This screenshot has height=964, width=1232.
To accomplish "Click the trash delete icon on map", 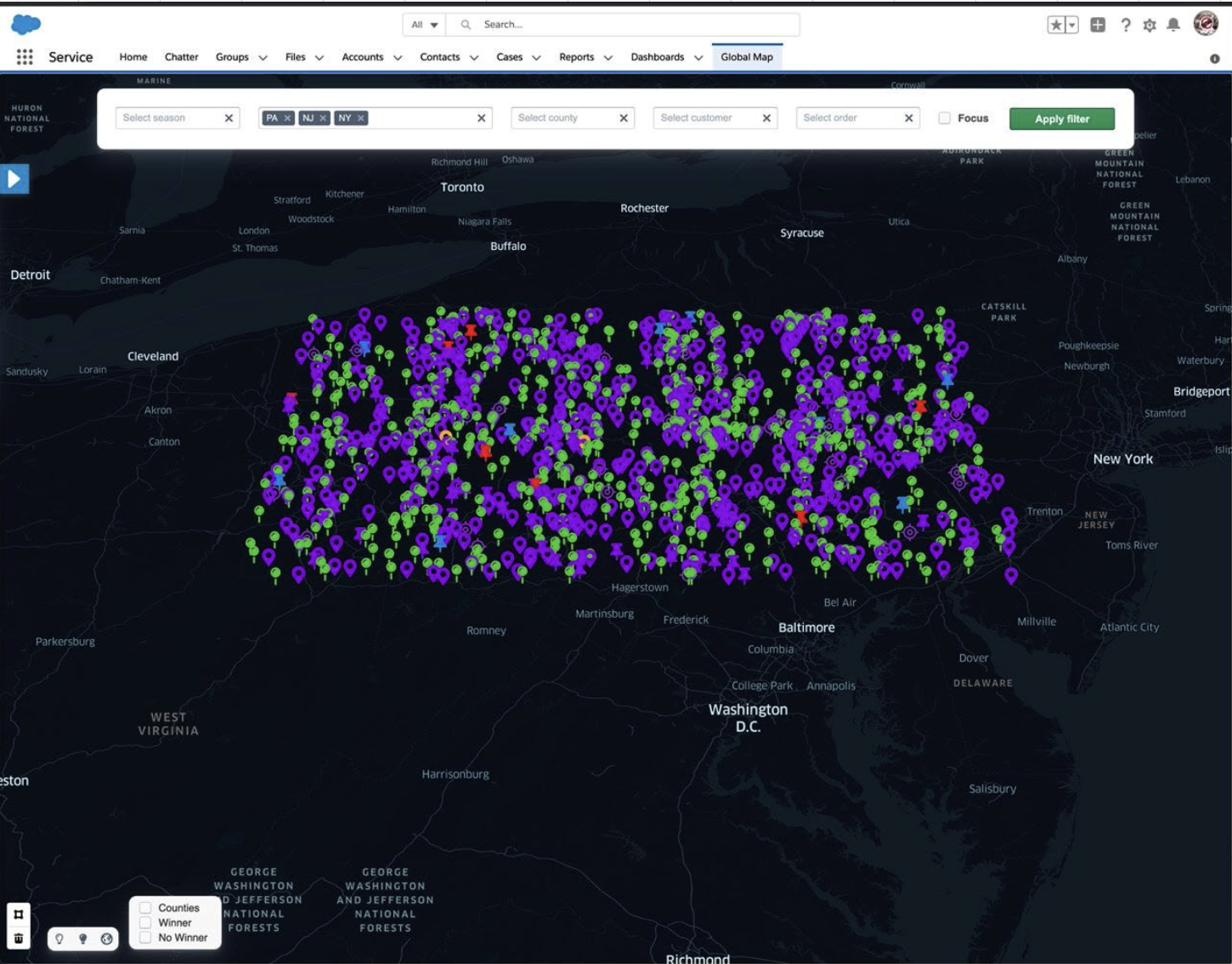I will pos(19,938).
